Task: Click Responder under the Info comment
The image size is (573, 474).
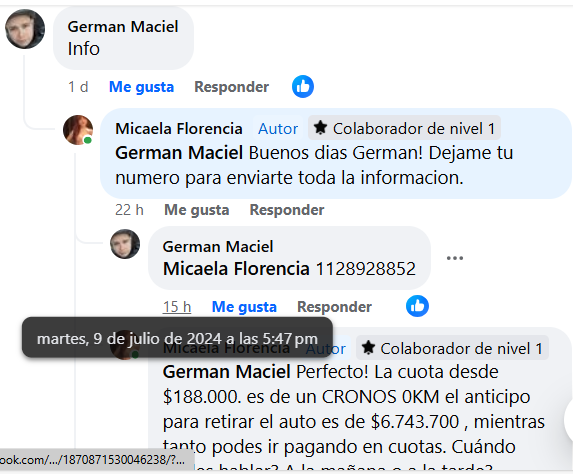Action: click(231, 87)
